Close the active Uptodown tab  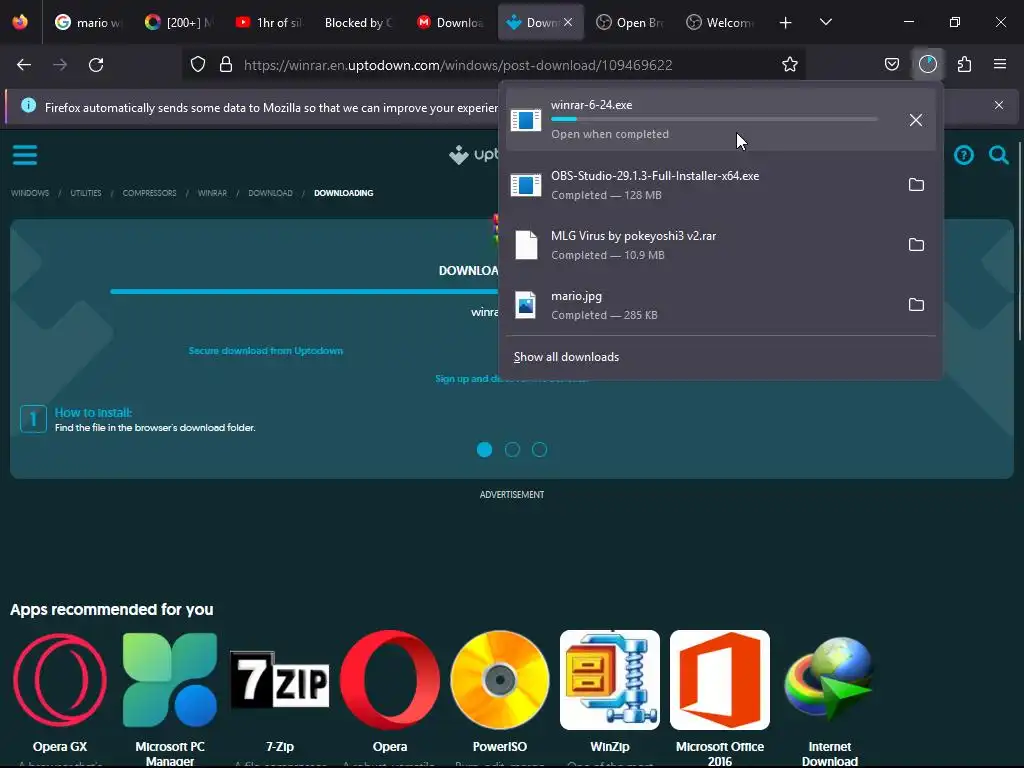point(568,22)
